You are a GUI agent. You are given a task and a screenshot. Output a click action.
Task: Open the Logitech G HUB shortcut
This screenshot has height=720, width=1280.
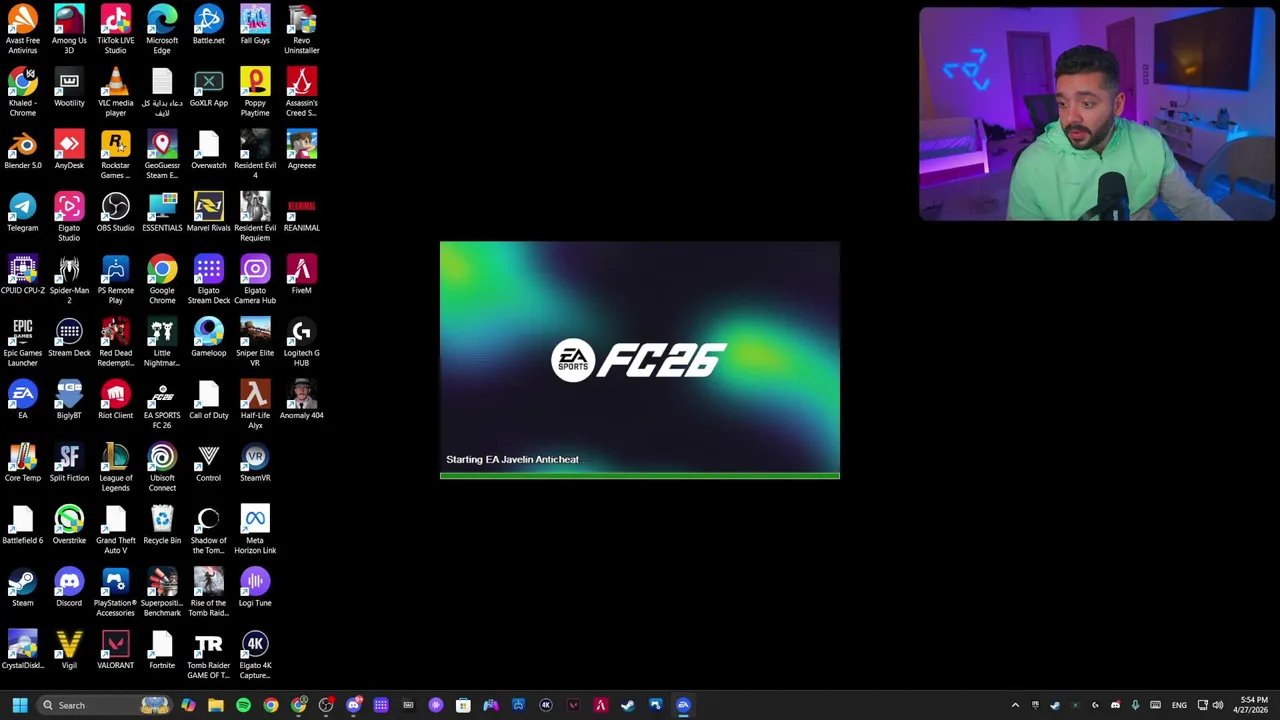(301, 342)
